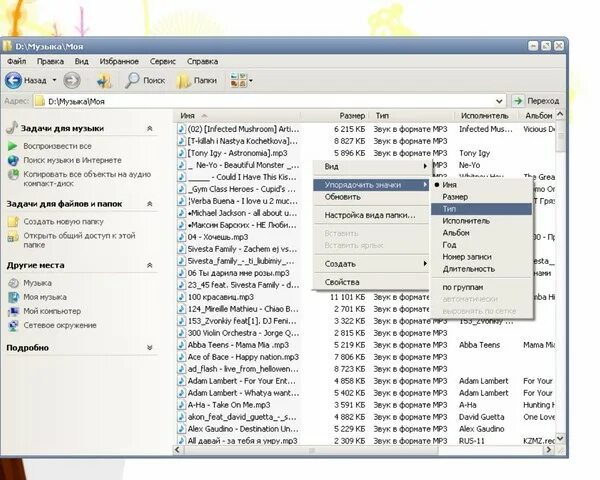
Task: Click the globe icon for Поиск музыки в Интернете
Action: 13,160
